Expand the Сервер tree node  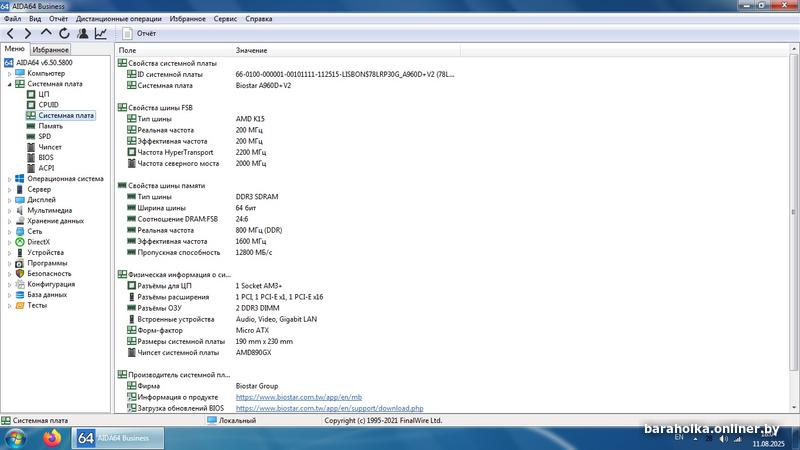tap(9, 190)
